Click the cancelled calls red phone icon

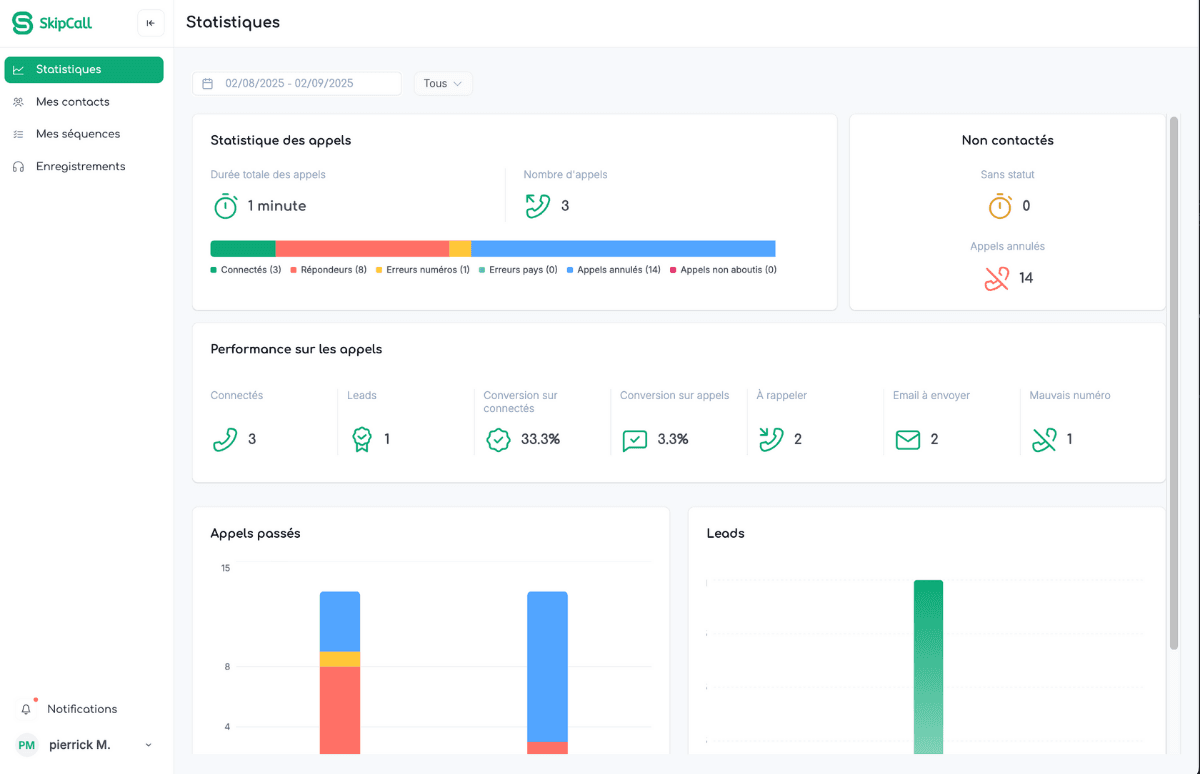pyautogui.click(x=997, y=278)
